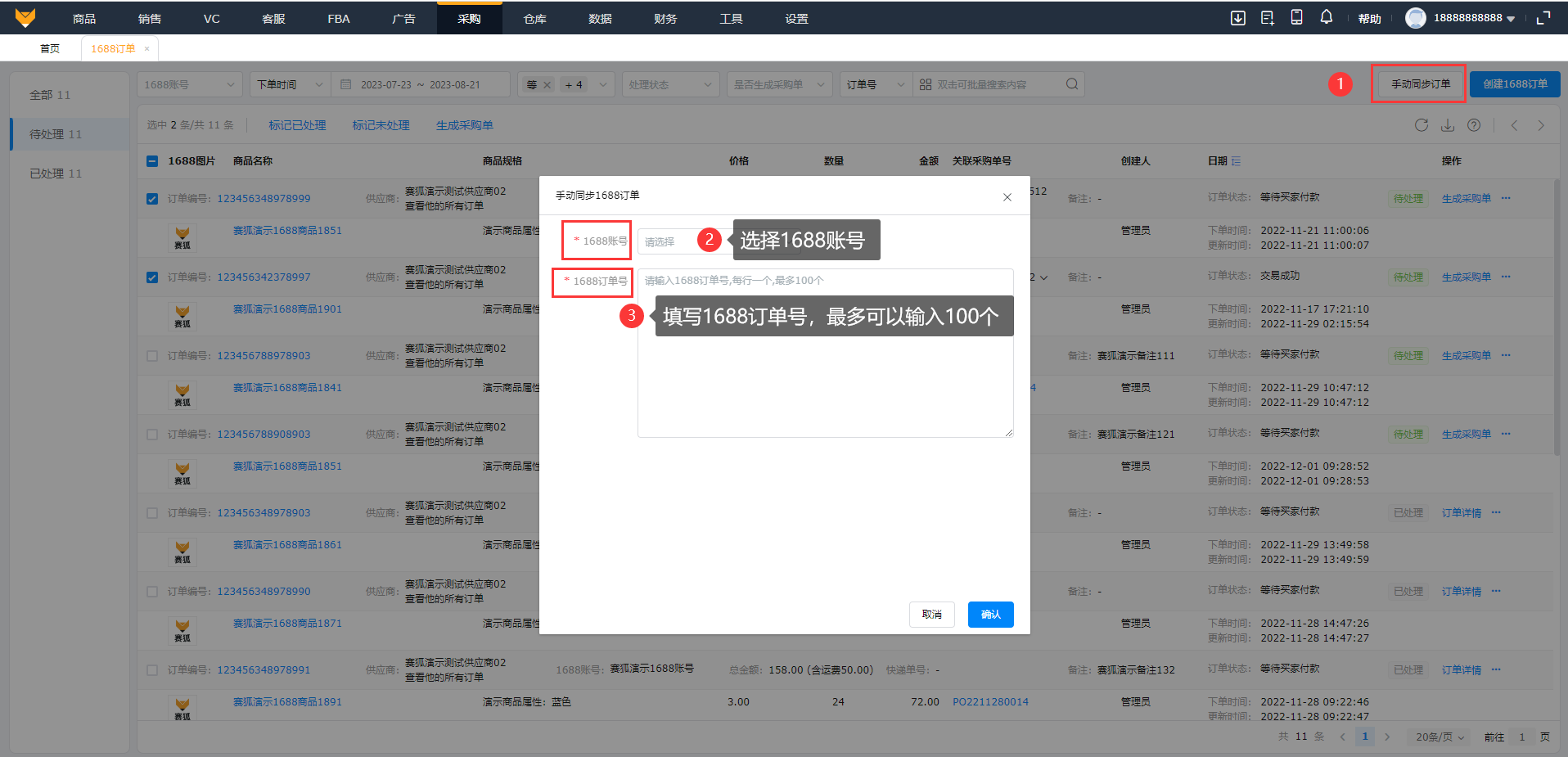1568x757 pixels.
Task: Click the 创建1688订单 button
Action: 1515,84
